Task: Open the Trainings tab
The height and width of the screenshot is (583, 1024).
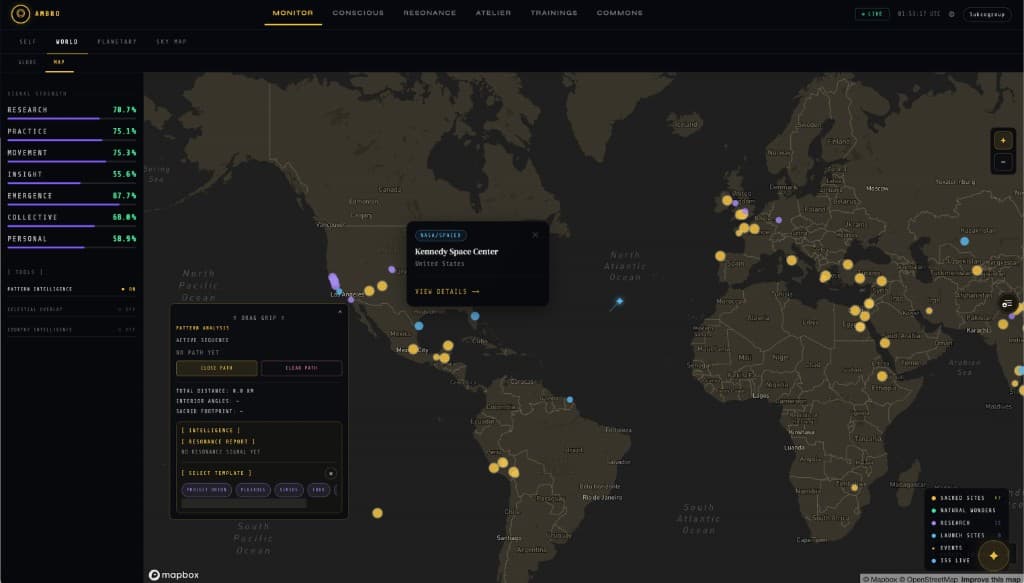Action: [x=554, y=13]
